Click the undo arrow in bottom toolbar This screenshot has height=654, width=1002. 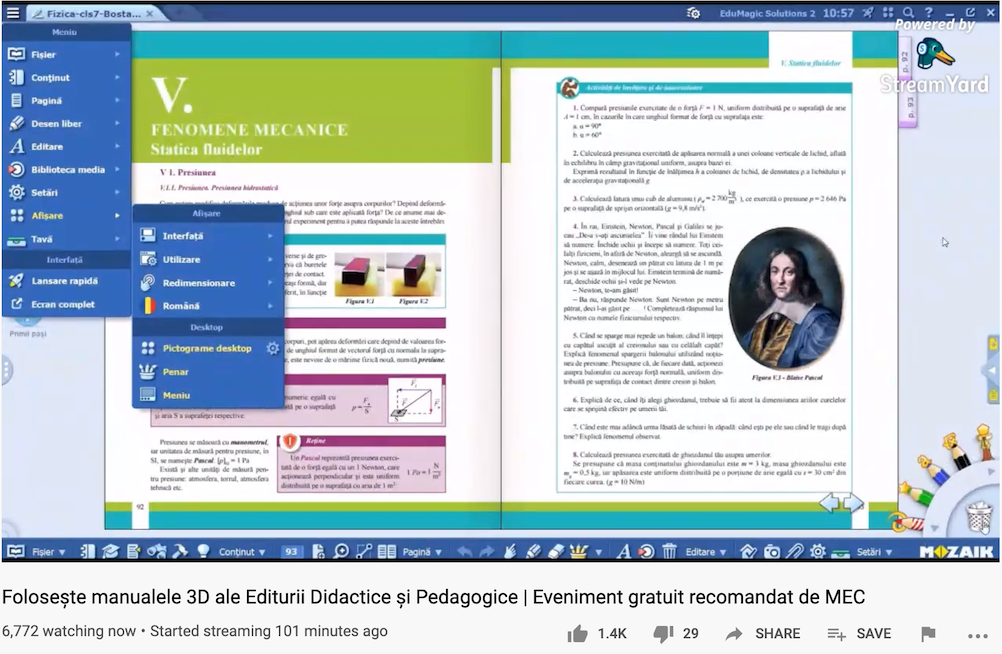pyautogui.click(x=465, y=551)
